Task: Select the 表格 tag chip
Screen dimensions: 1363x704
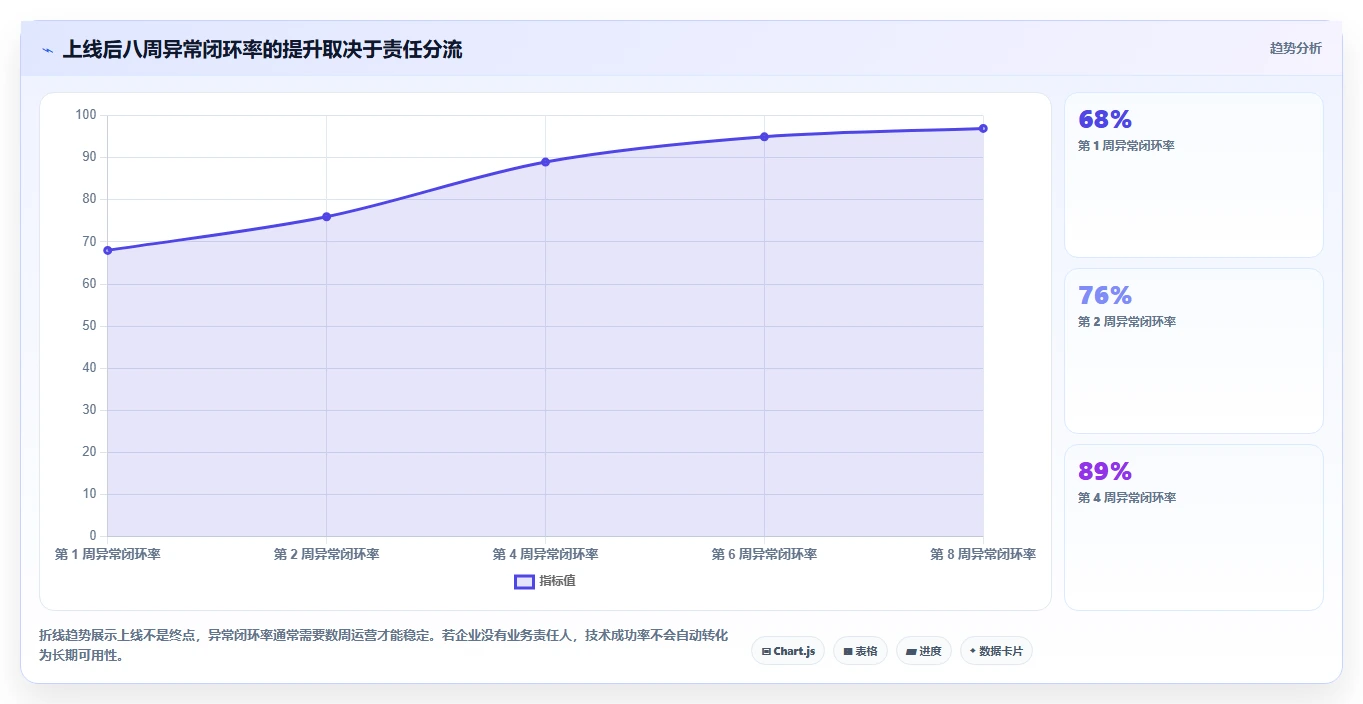Action: point(860,651)
